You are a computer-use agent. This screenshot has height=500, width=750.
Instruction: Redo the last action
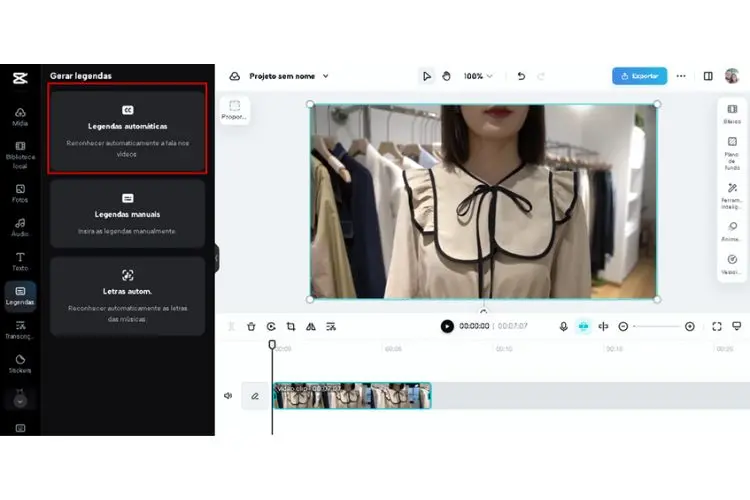[x=541, y=77]
